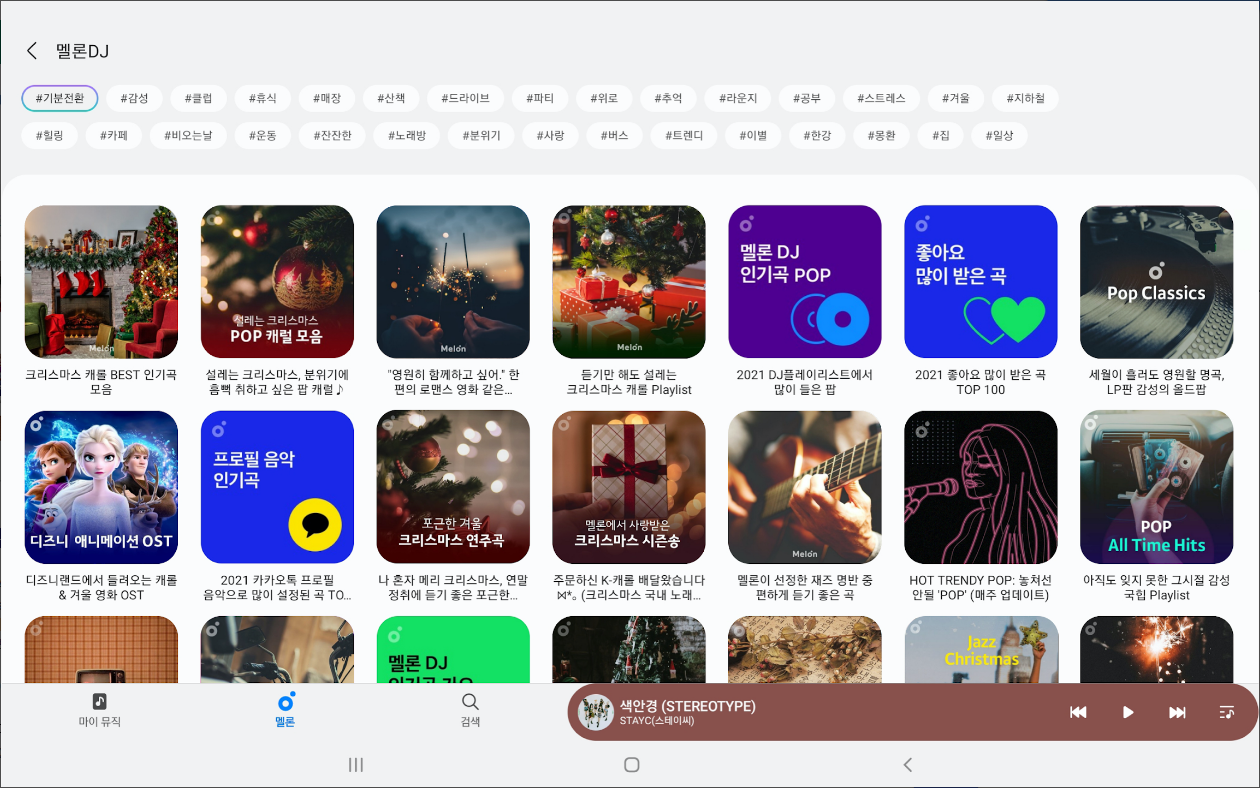Skip back to the previous track

1079,712
